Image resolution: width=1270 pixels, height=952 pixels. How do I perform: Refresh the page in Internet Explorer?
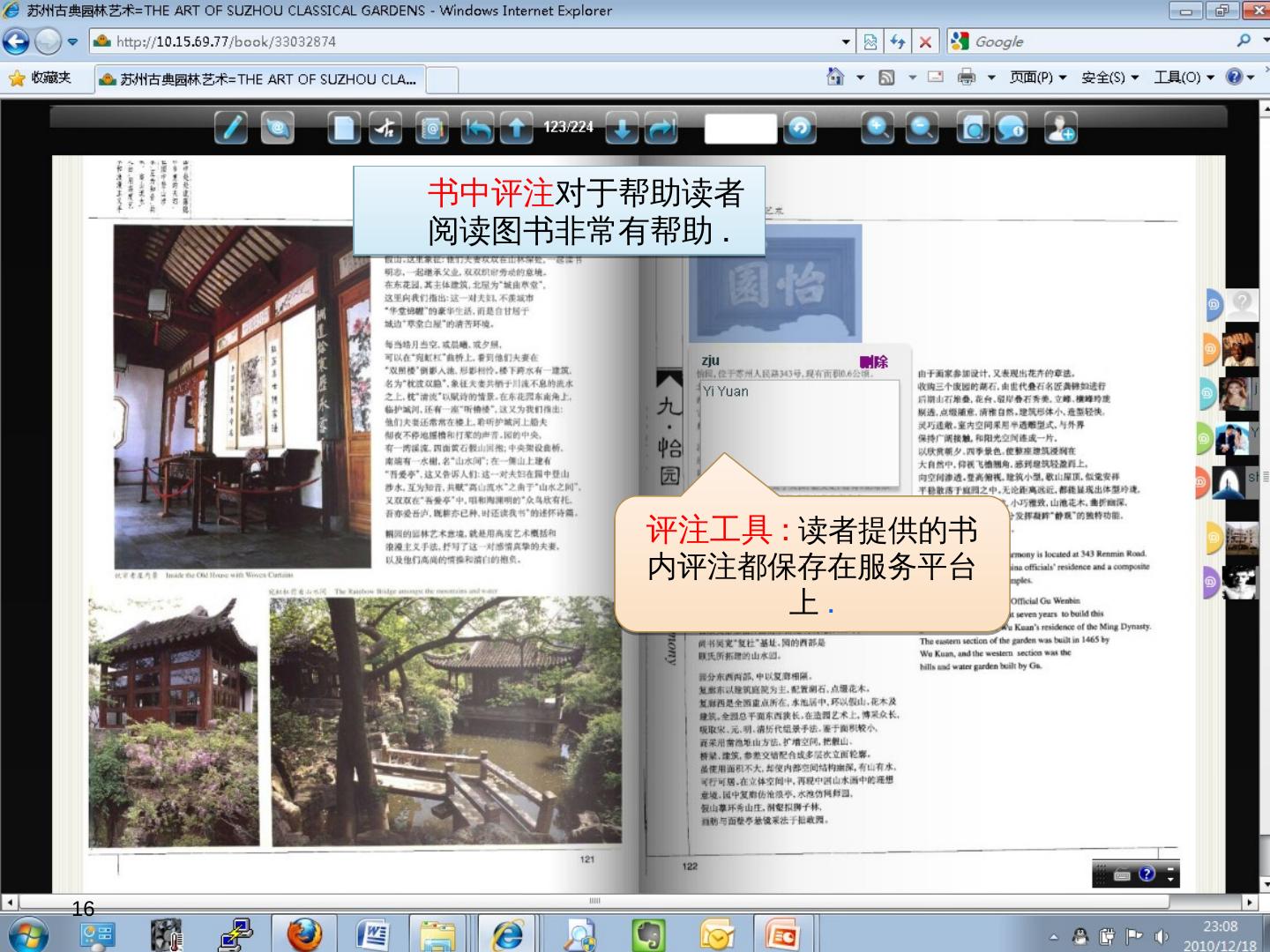click(898, 41)
